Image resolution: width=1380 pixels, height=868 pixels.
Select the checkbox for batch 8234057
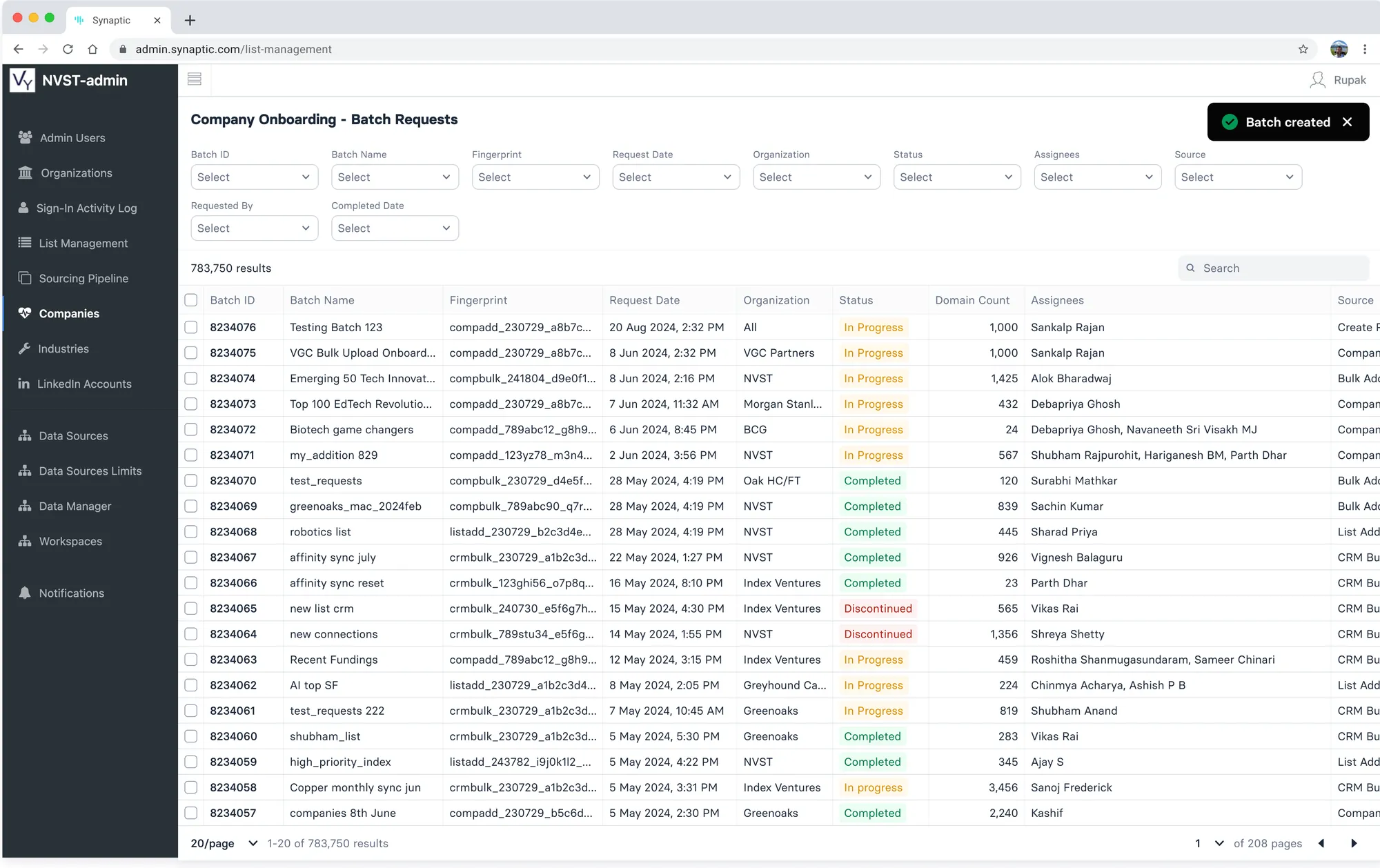(191, 813)
